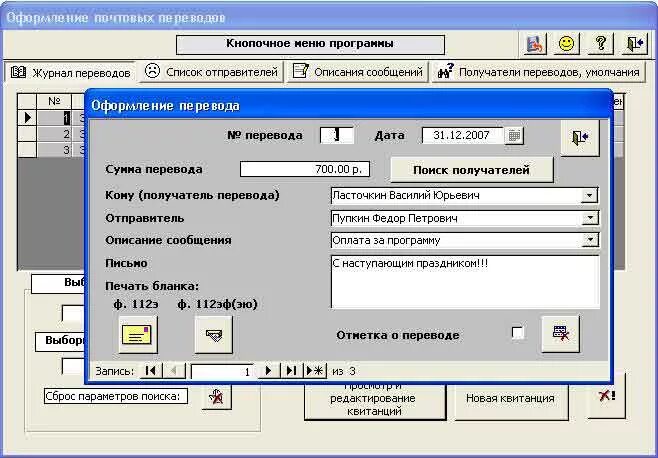658x458 pixels.
Task: Create new record with asterisk navigation button
Action: click(315, 371)
